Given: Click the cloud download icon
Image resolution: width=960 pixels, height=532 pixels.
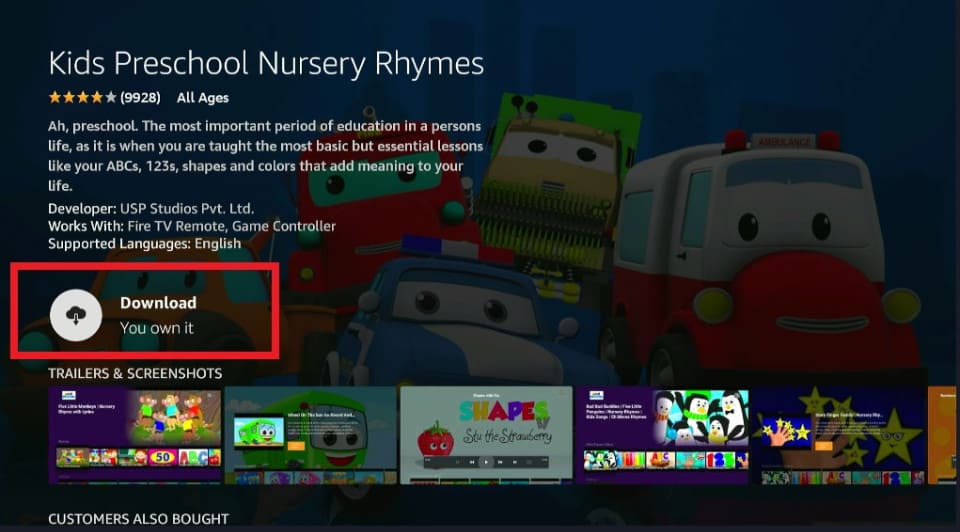Looking at the screenshot, I should [x=76, y=315].
